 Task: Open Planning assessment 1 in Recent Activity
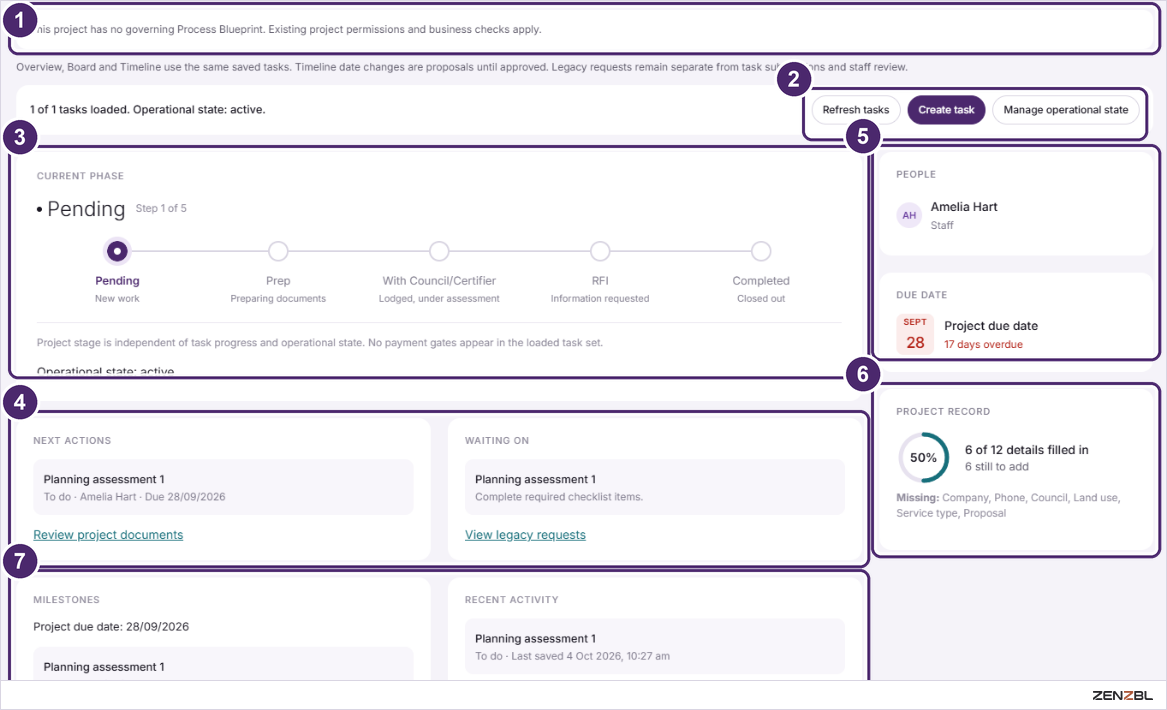pyautogui.click(x=654, y=646)
